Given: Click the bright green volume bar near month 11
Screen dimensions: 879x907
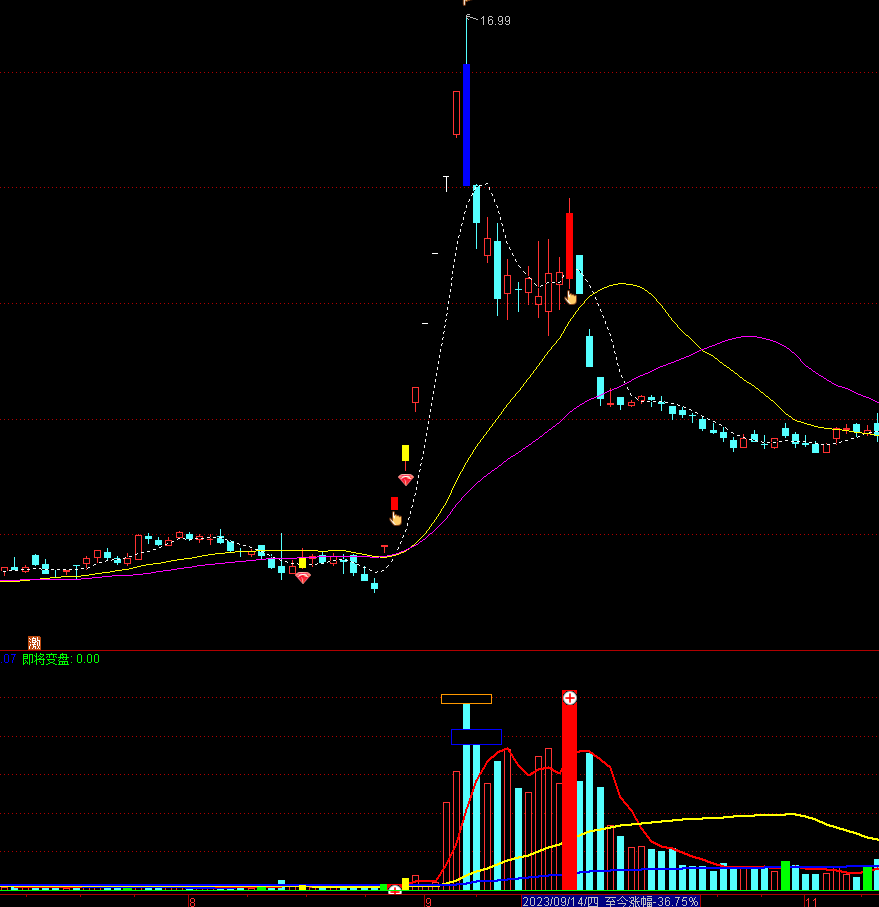Looking at the screenshot, I should [x=785, y=875].
